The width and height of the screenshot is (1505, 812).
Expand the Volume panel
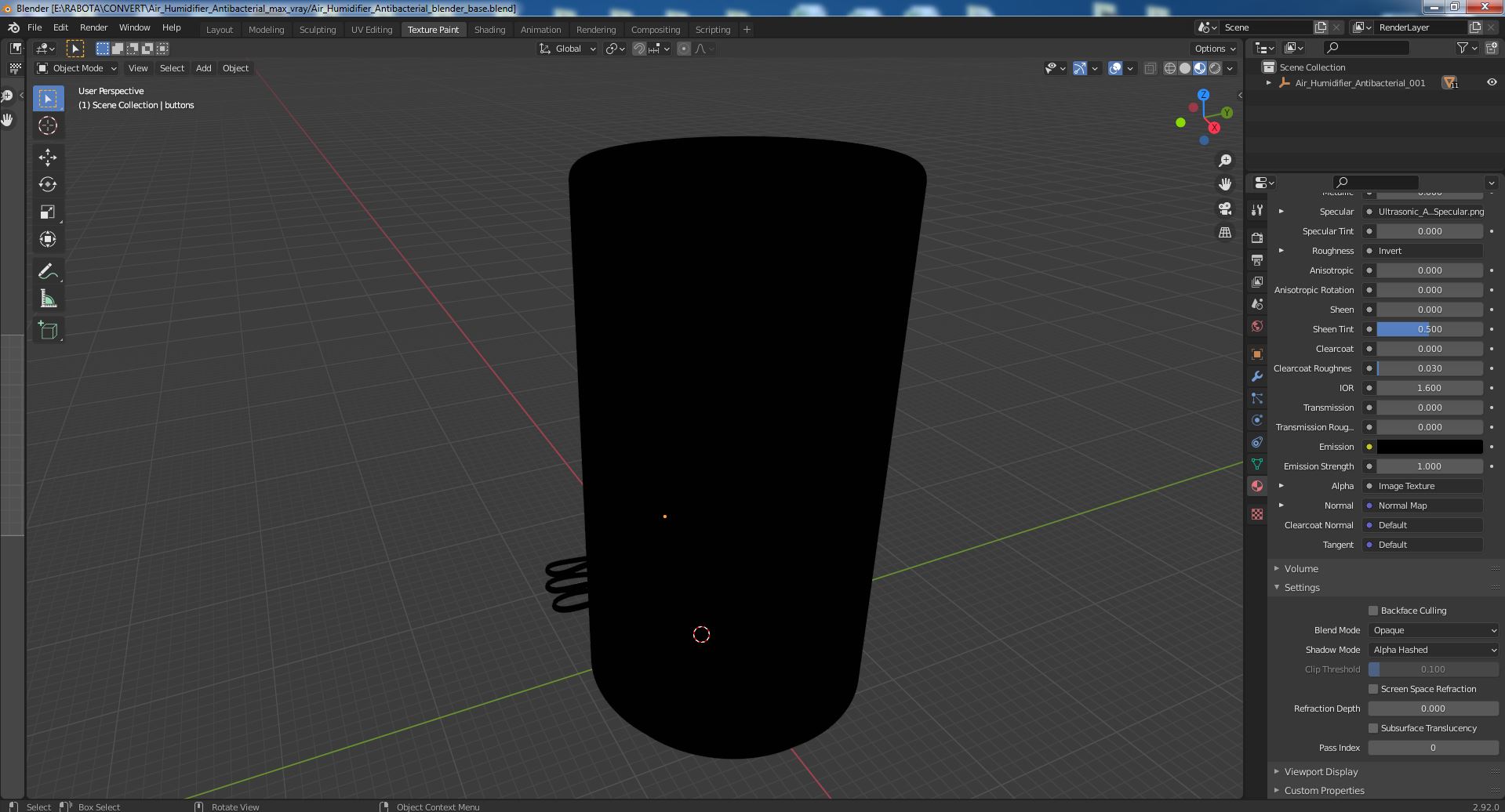pyautogui.click(x=1301, y=568)
